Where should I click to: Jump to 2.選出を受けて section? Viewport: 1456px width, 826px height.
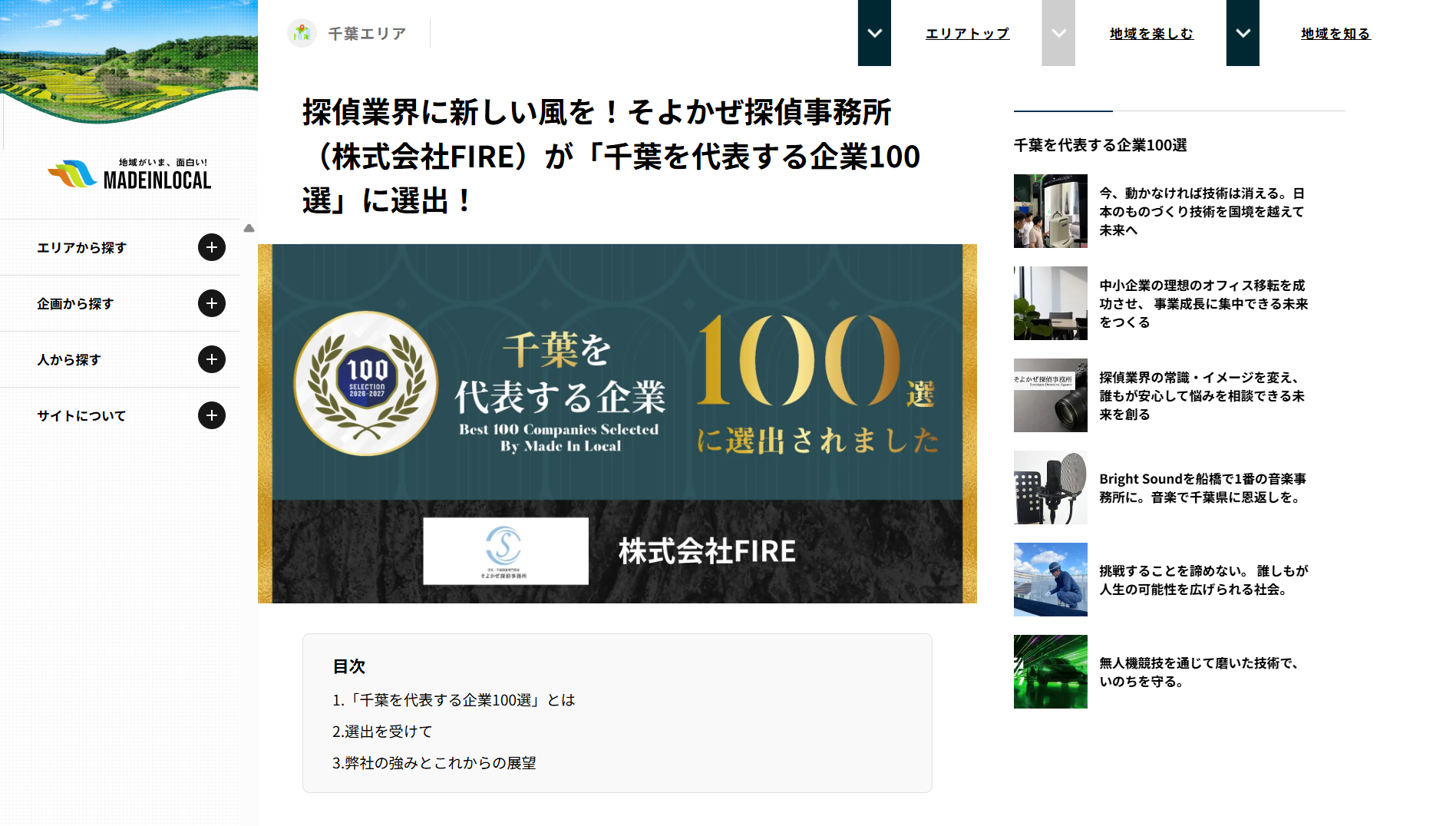coord(382,732)
